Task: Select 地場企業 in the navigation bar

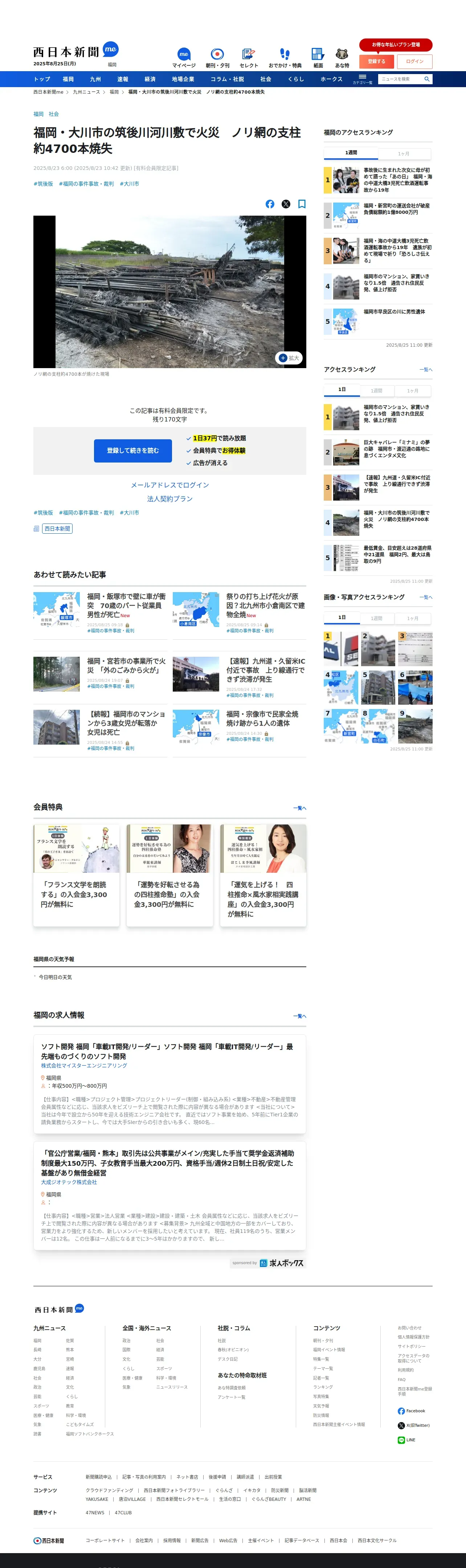Action: click(183, 79)
